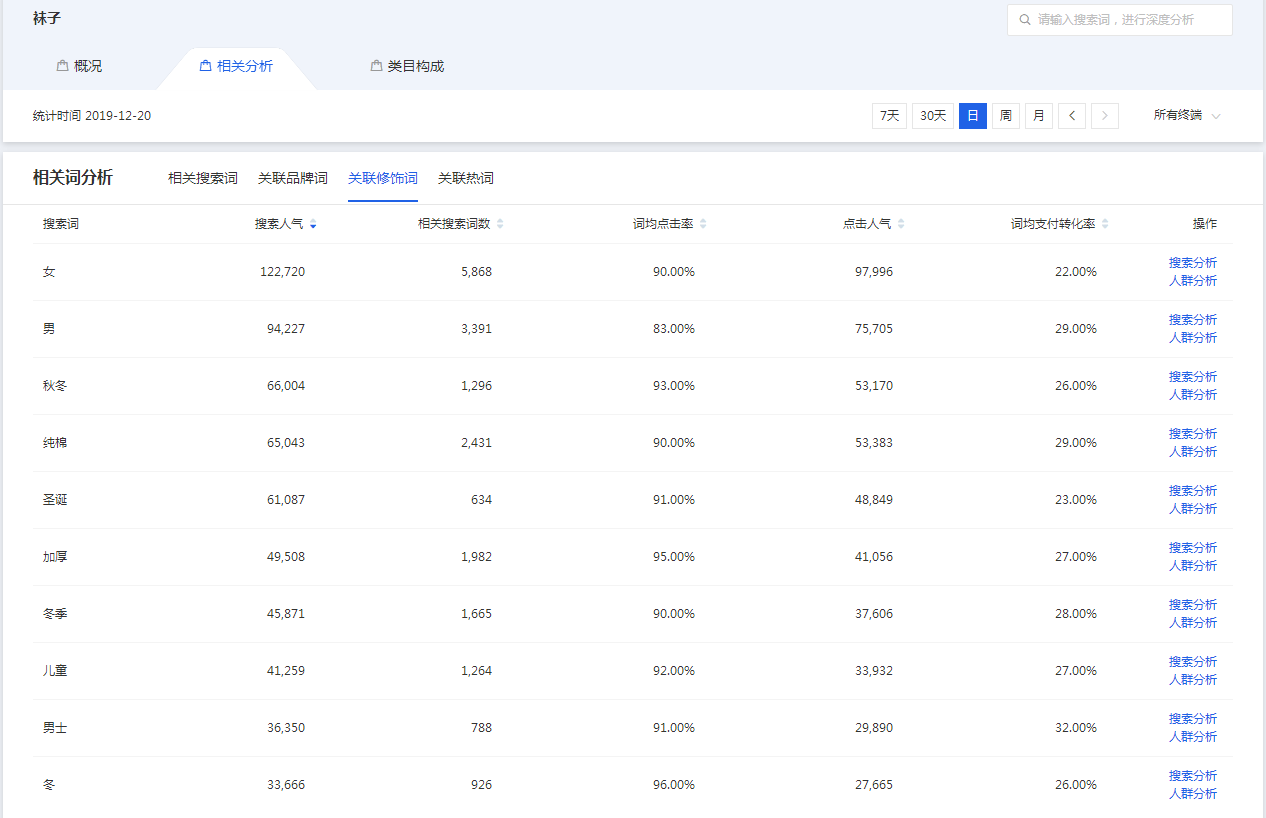The width and height of the screenshot is (1266, 818).
Task: Sort by 词均支付转化率 column arrows
Action: pos(1105,225)
